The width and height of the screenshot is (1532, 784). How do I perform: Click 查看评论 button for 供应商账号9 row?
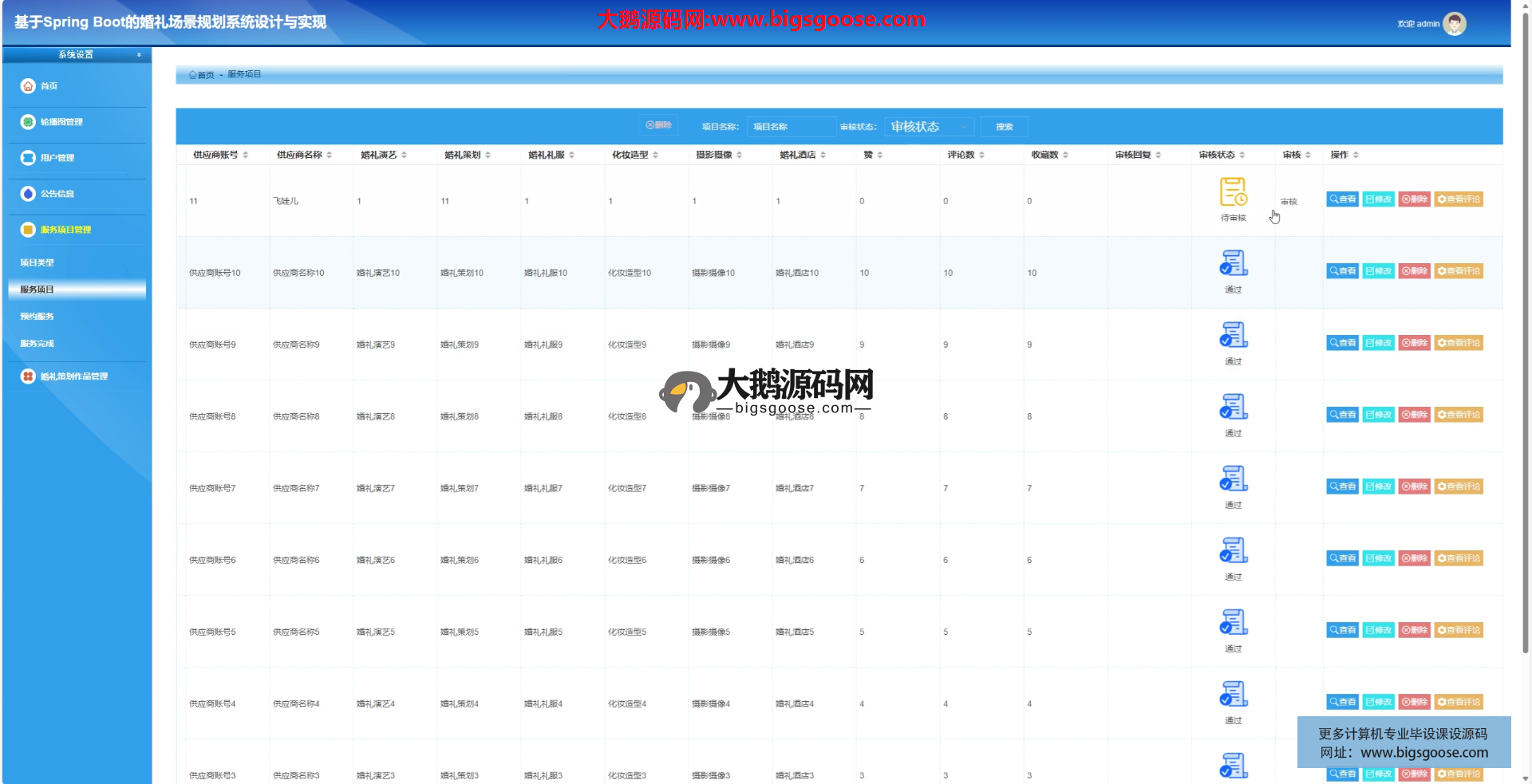point(1459,343)
